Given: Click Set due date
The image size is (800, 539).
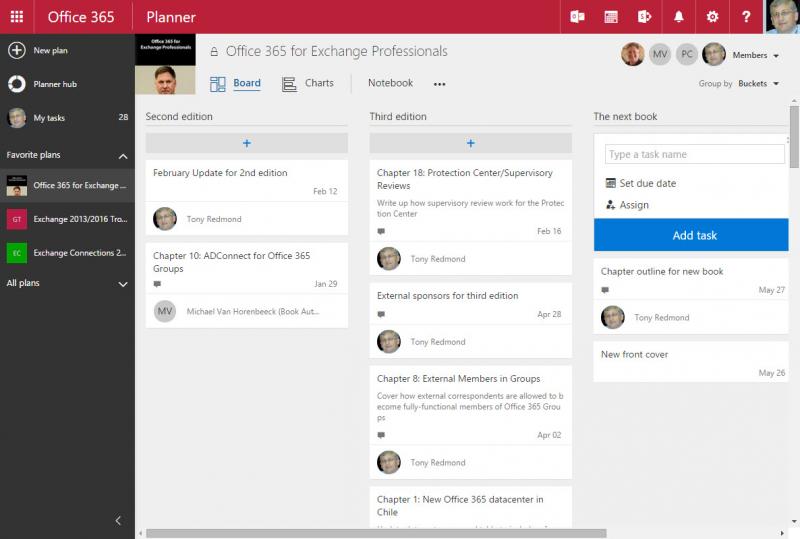Looking at the screenshot, I should coord(641,183).
